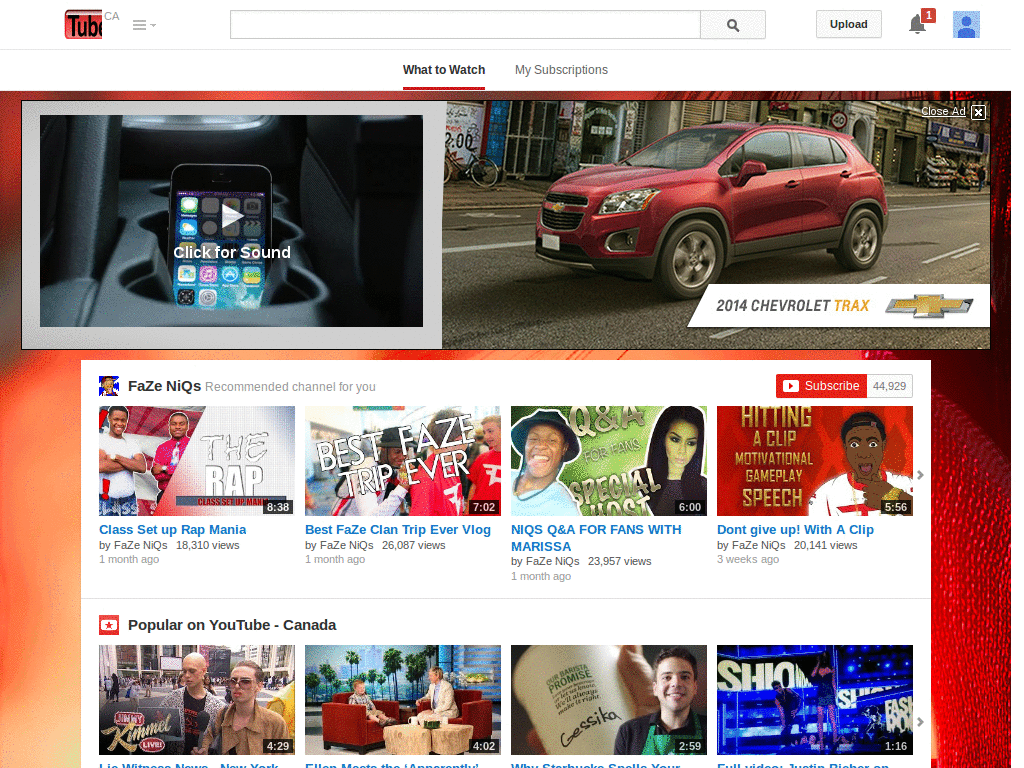Screen dimensions: 1024x768
Task: Show more Popular on YouTube videos arrow
Action: point(920,722)
